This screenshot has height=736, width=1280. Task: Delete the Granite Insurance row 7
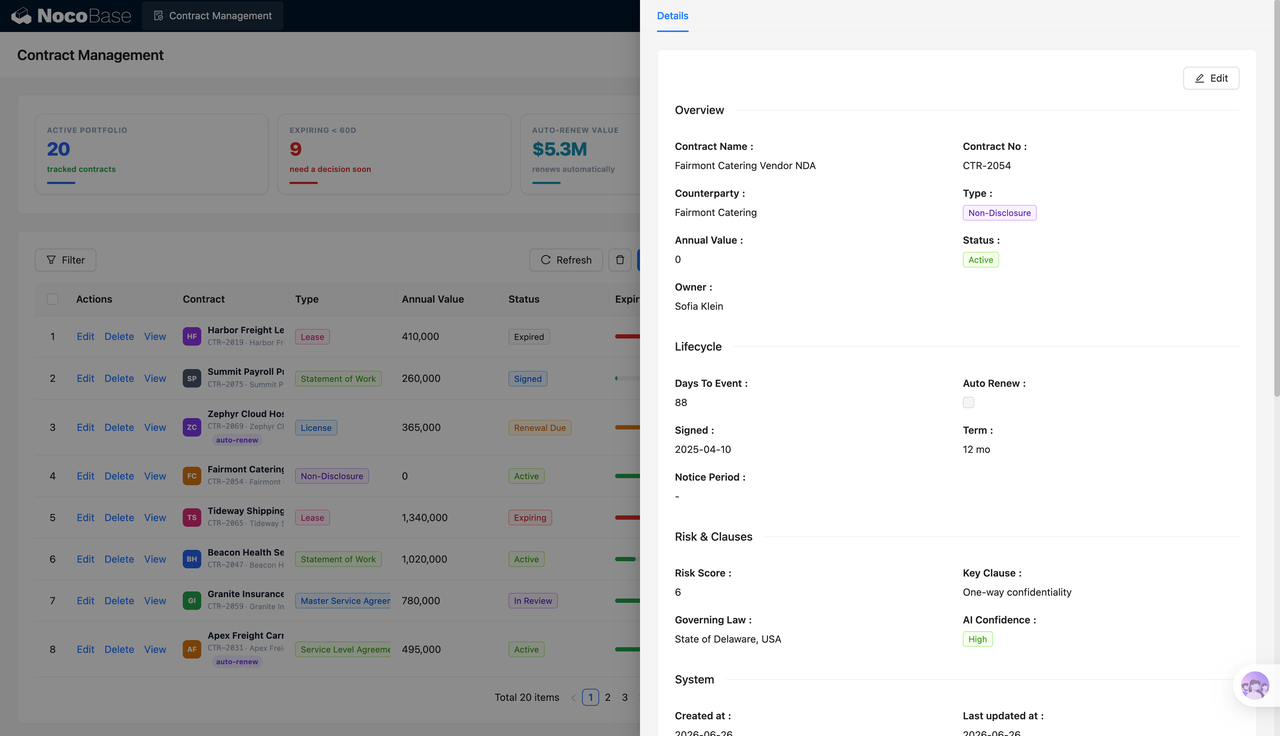119,601
